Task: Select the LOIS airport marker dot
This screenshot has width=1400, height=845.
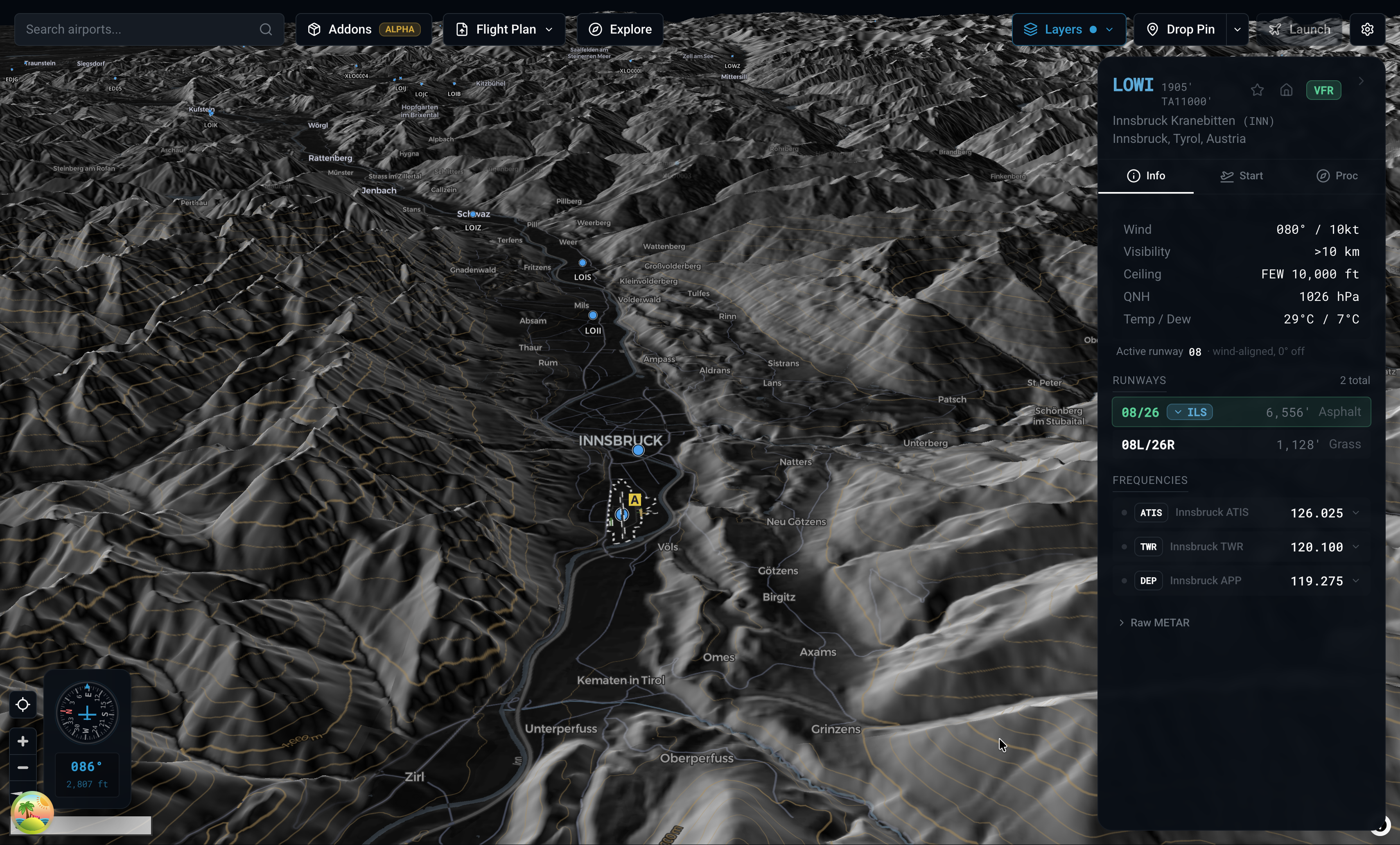Action: coord(583,262)
